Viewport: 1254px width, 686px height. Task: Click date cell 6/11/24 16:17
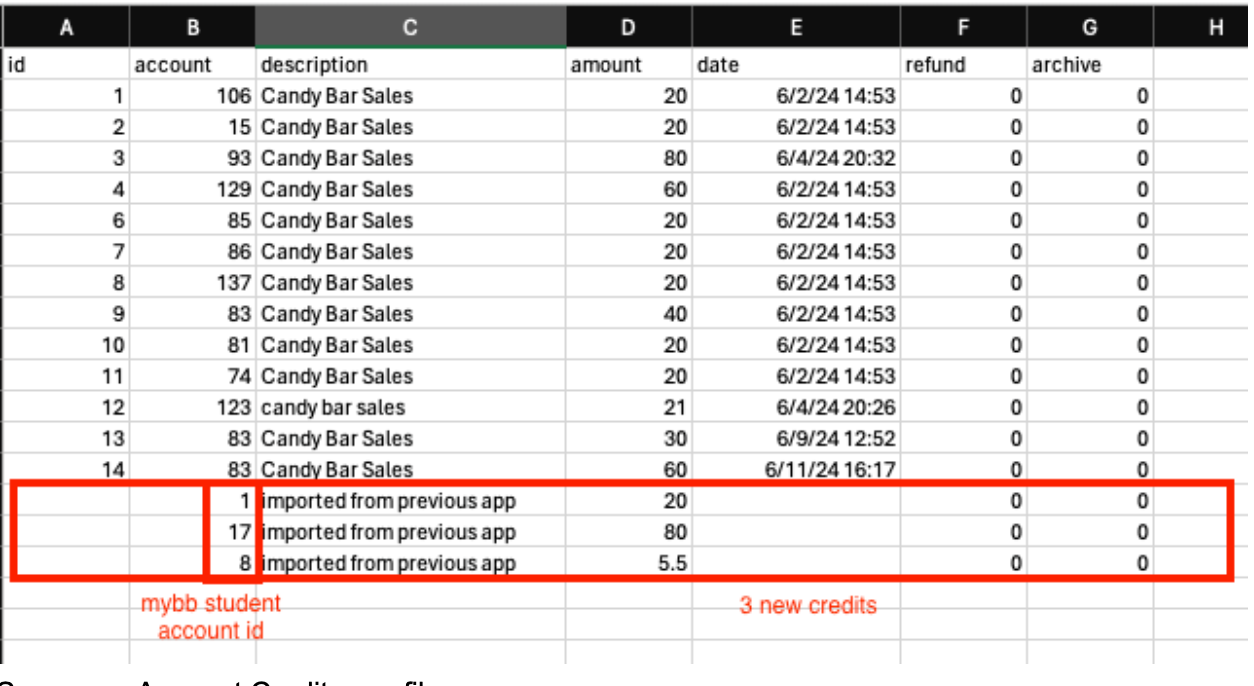click(796, 469)
